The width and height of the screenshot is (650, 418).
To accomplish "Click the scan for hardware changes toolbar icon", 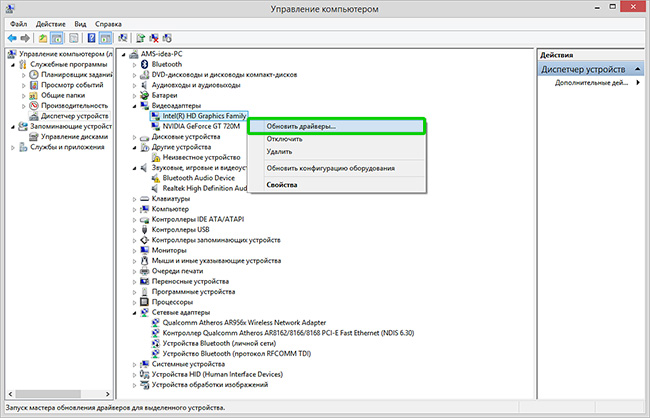I will pyautogui.click(x=123, y=39).
